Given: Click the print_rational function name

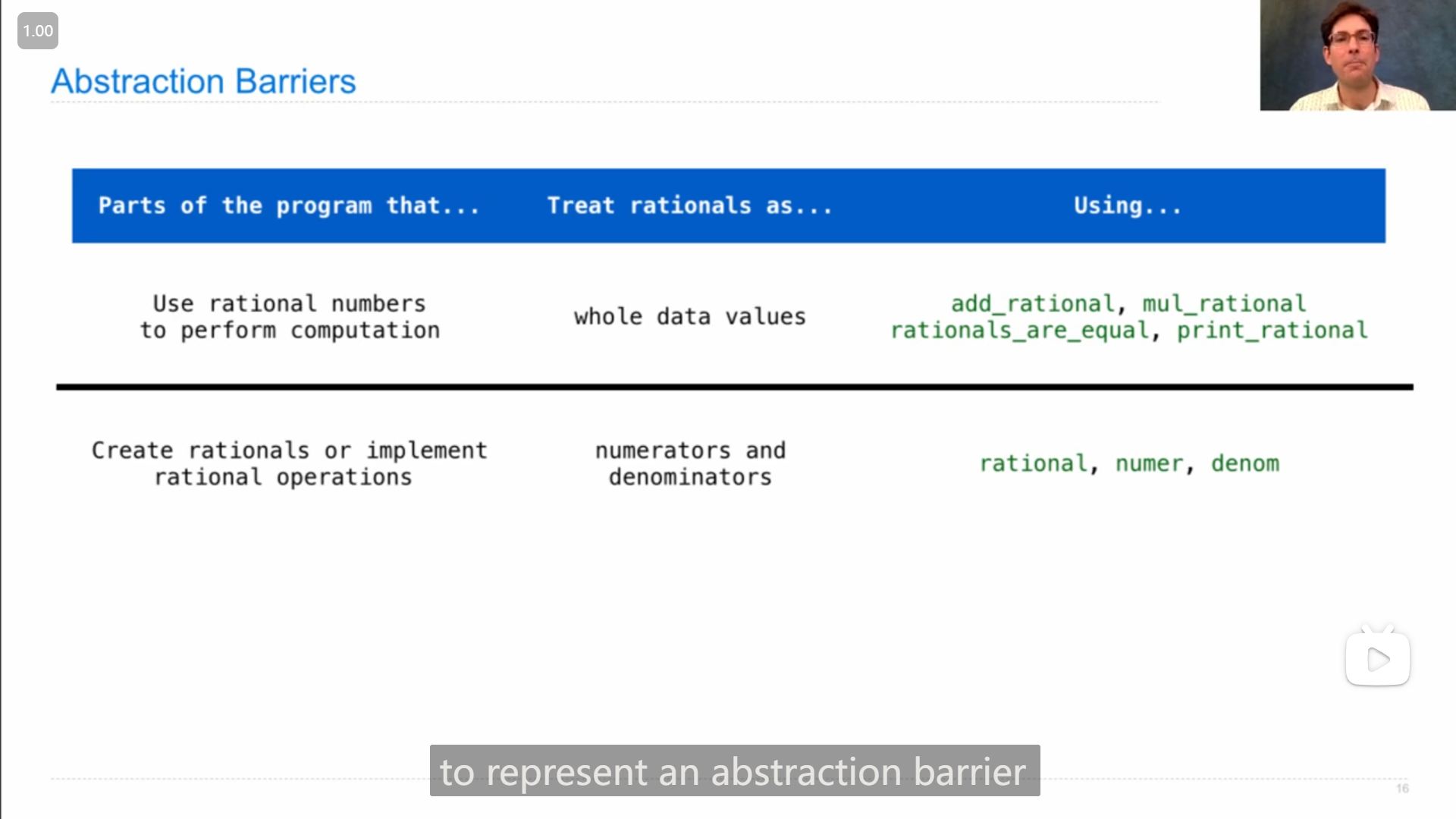Looking at the screenshot, I should click(x=1272, y=331).
